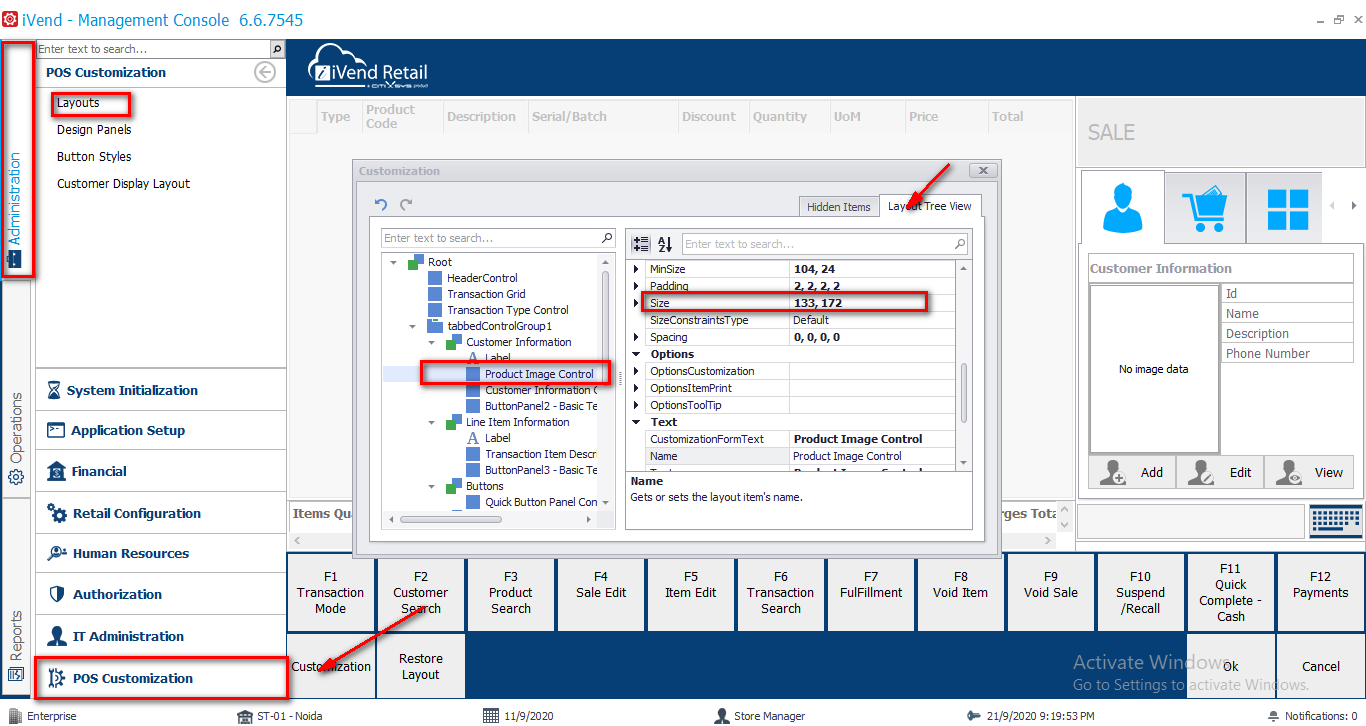Click the F3 Product Search button
This screenshot has width=1366, height=726.
pos(511,593)
